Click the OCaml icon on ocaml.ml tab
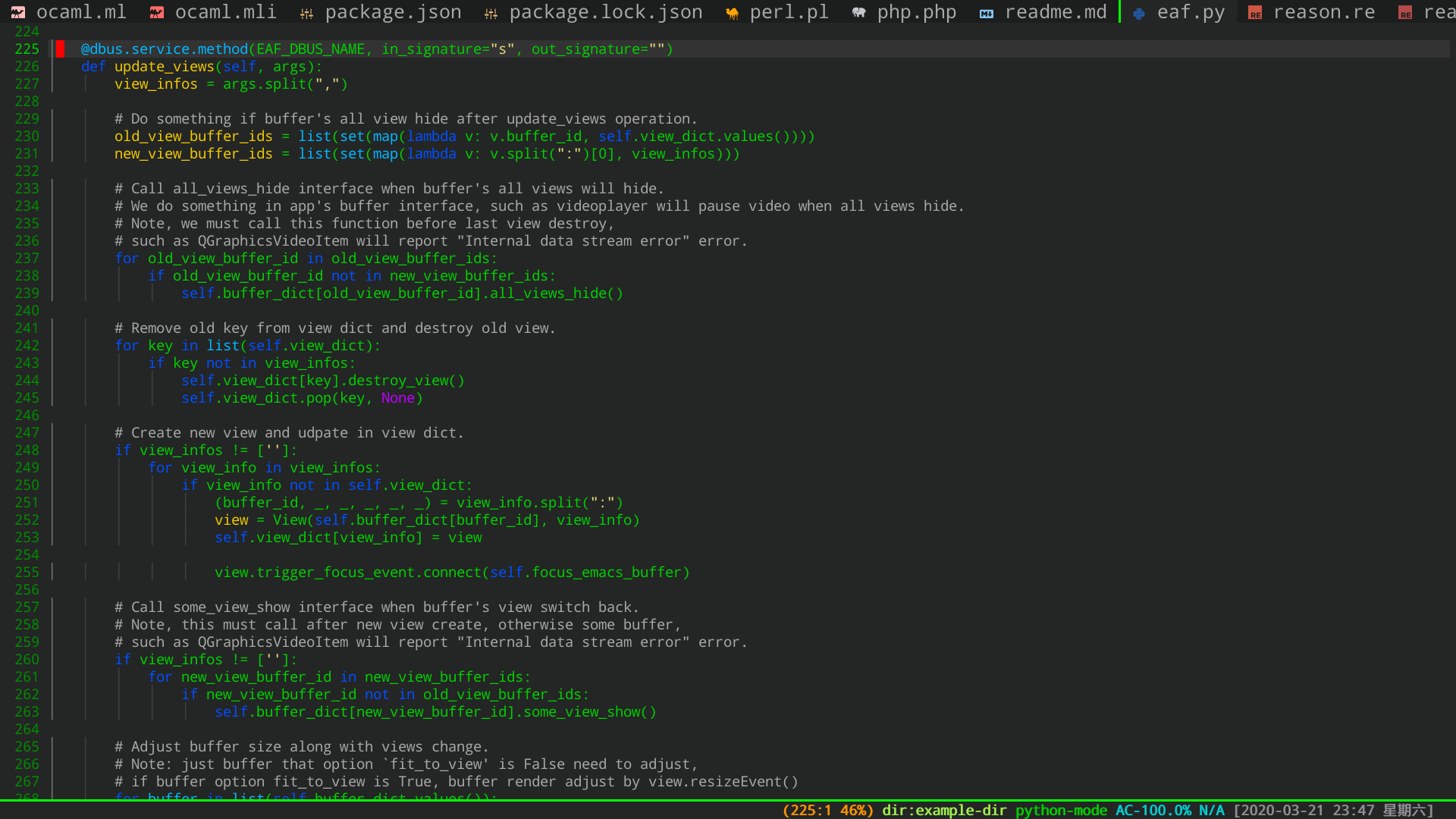Image resolution: width=1456 pixels, height=819 pixels. 18,13
